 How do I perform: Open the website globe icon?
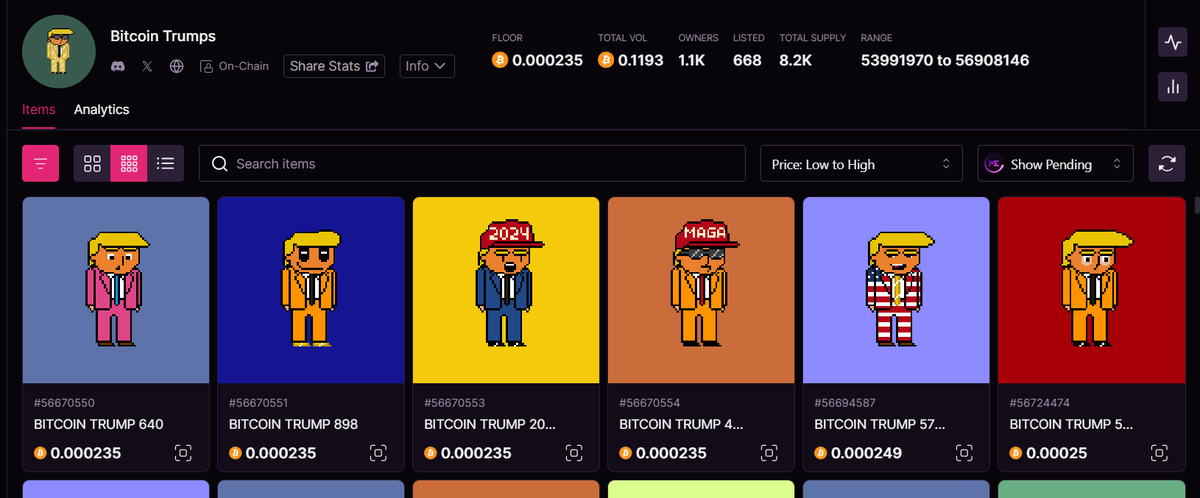(x=177, y=67)
